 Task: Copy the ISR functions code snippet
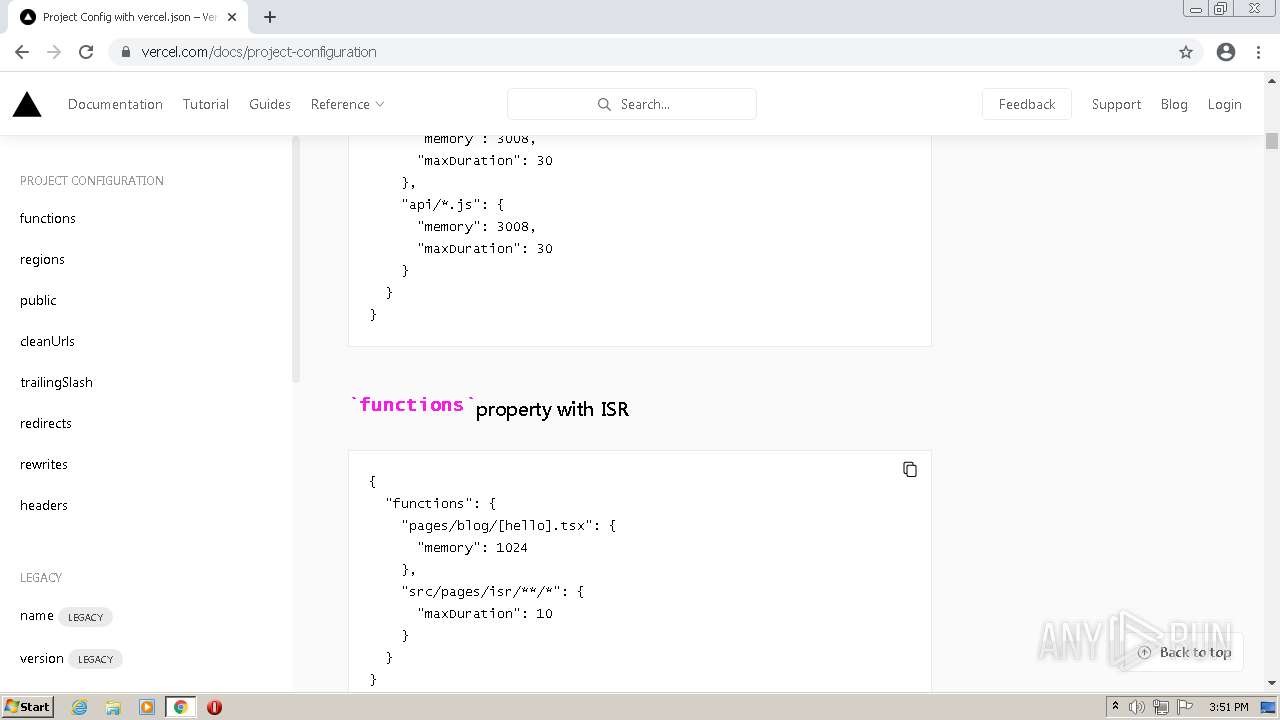click(x=910, y=469)
